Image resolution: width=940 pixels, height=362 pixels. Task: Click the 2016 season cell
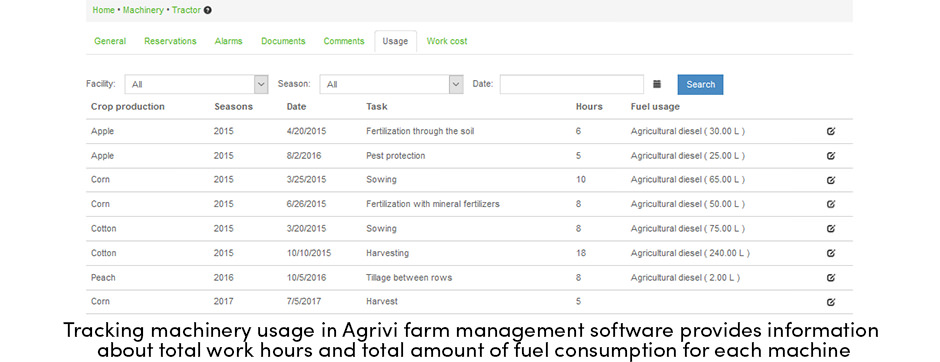point(224,277)
